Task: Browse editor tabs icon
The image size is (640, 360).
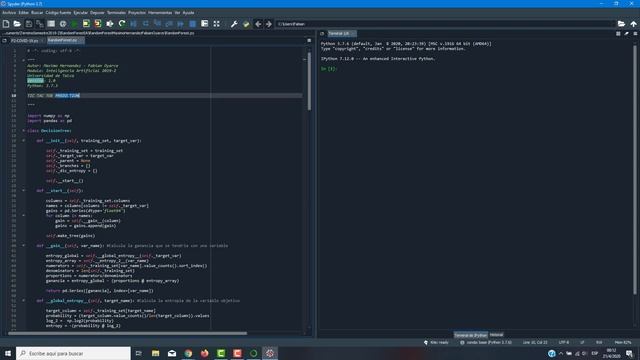Action: [x=4, y=40]
